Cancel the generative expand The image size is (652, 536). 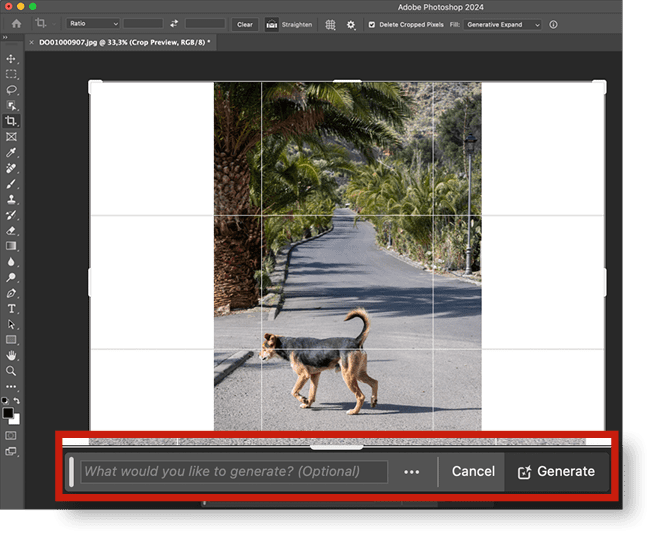click(x=473, y=472)
